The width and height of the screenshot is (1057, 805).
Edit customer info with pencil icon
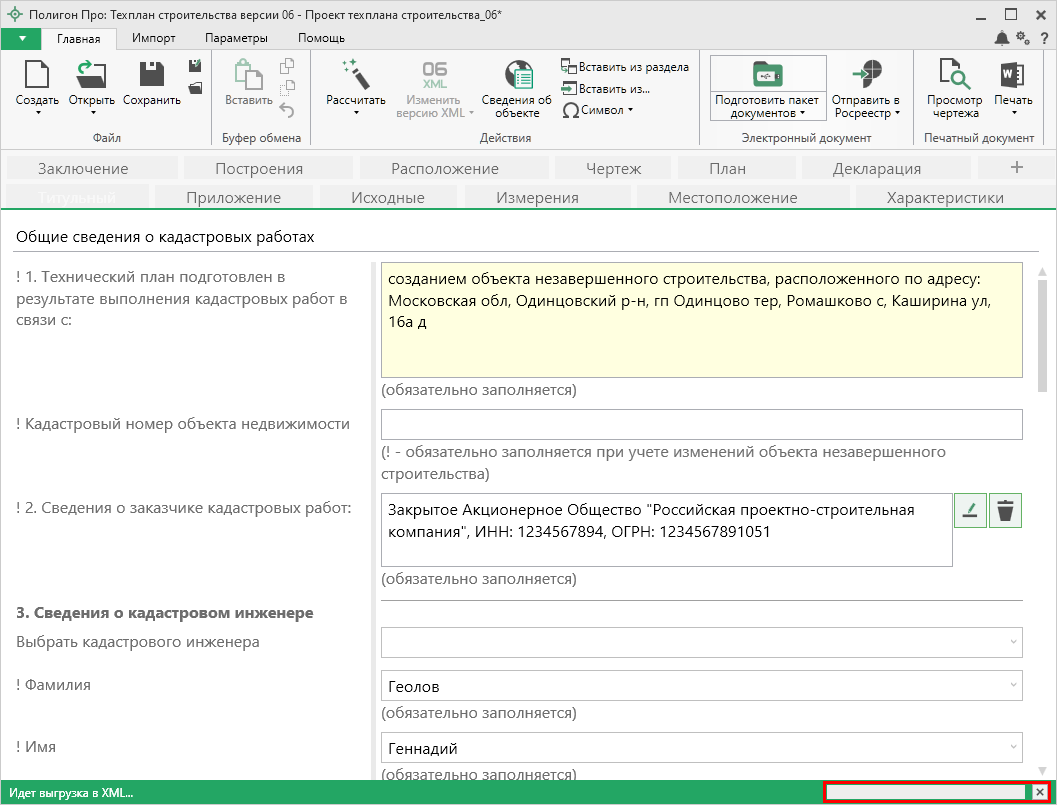(x=969, y=511)
